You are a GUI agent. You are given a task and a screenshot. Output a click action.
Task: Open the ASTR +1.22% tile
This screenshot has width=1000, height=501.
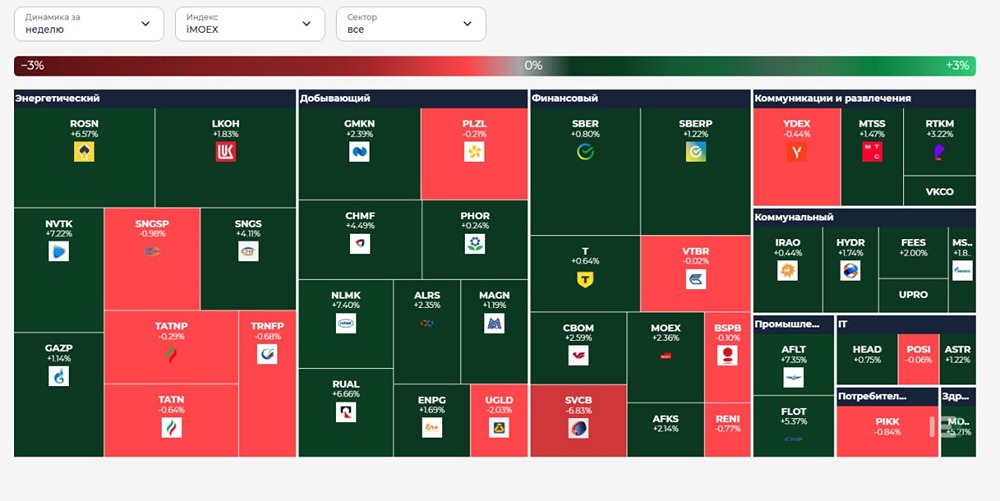(957, 359)
